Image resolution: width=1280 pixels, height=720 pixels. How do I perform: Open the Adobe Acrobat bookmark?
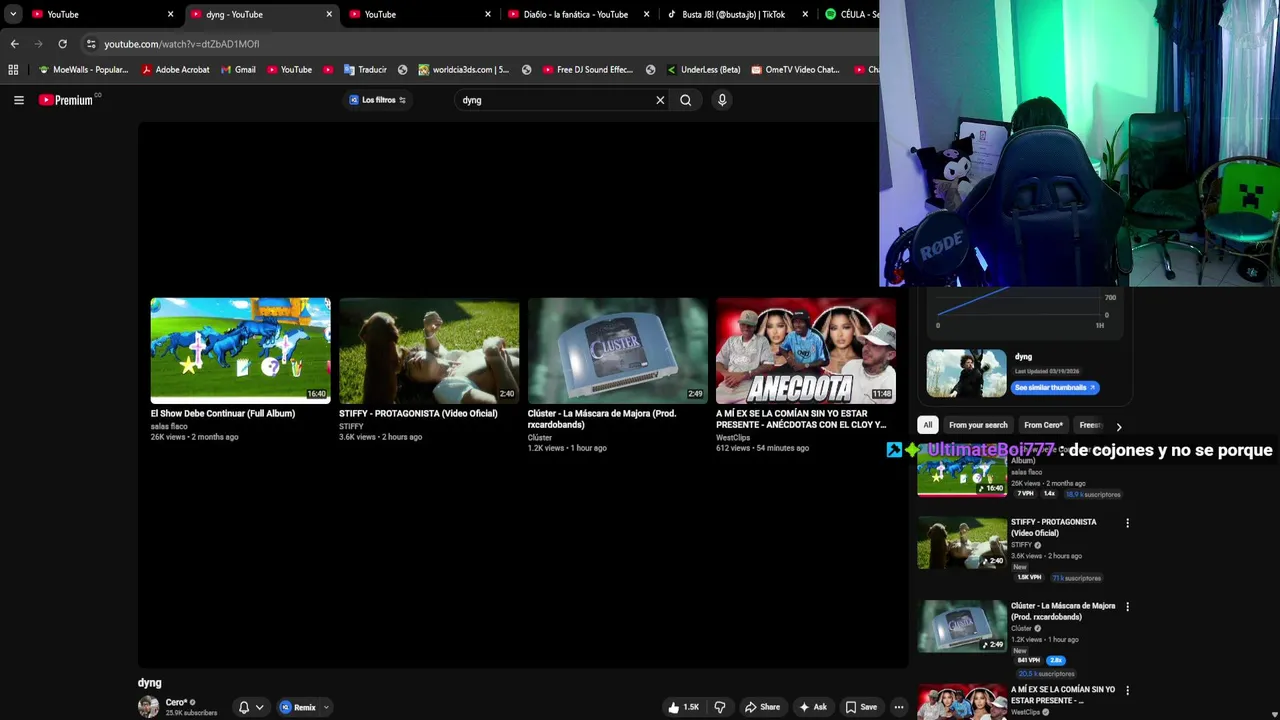click(x=176, y=70)
